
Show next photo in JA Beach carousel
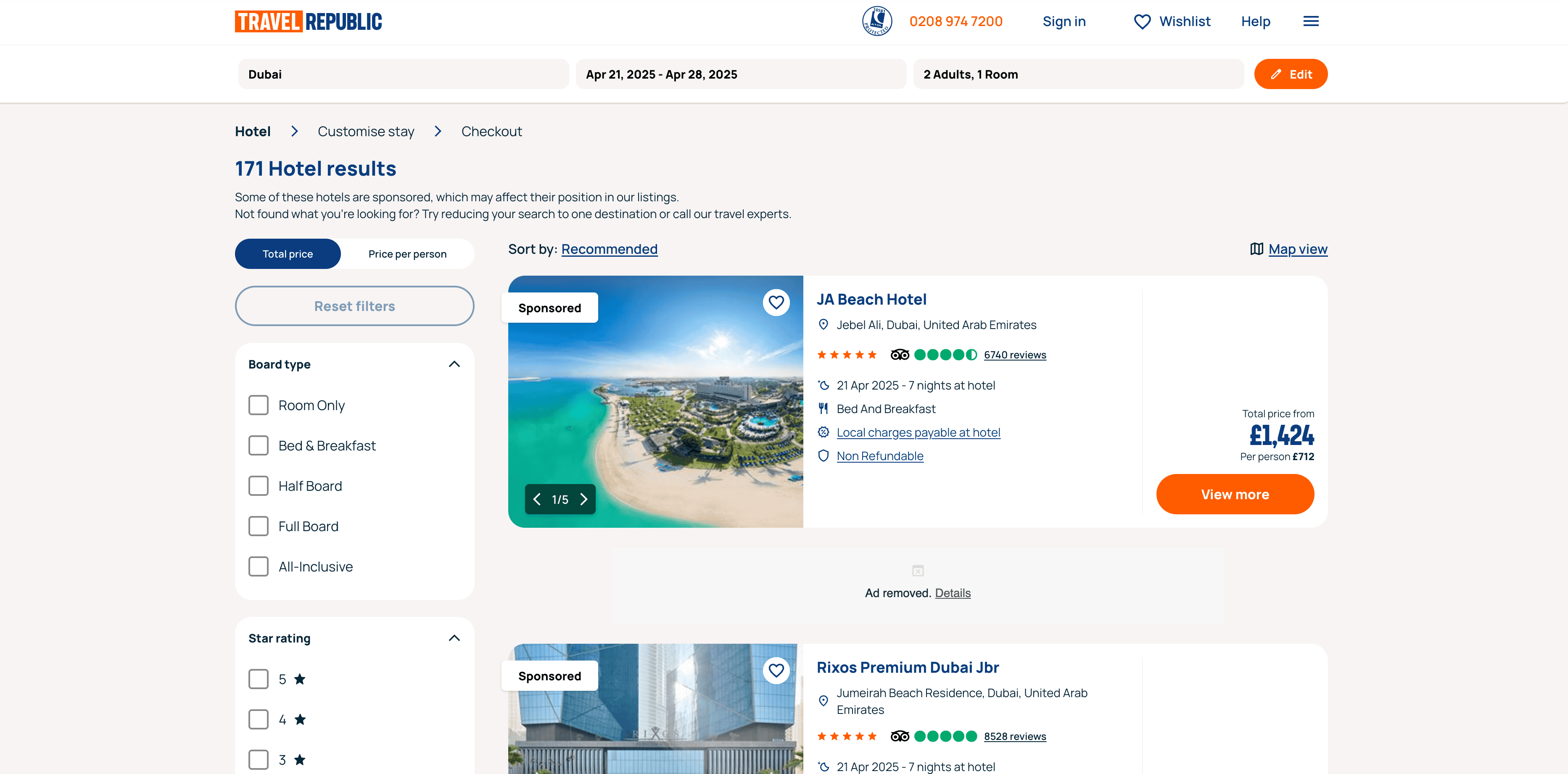tap(584, 500)
